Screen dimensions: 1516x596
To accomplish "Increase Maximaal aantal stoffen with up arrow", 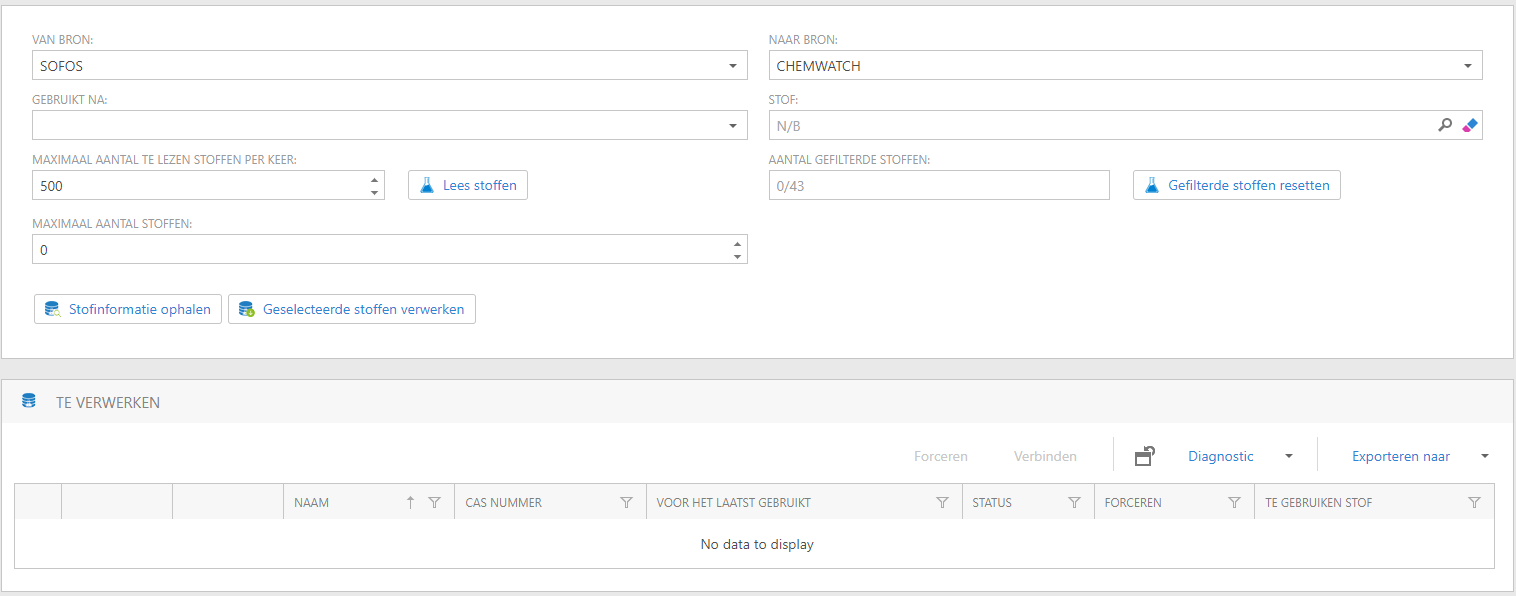I will tap(737, 243).
